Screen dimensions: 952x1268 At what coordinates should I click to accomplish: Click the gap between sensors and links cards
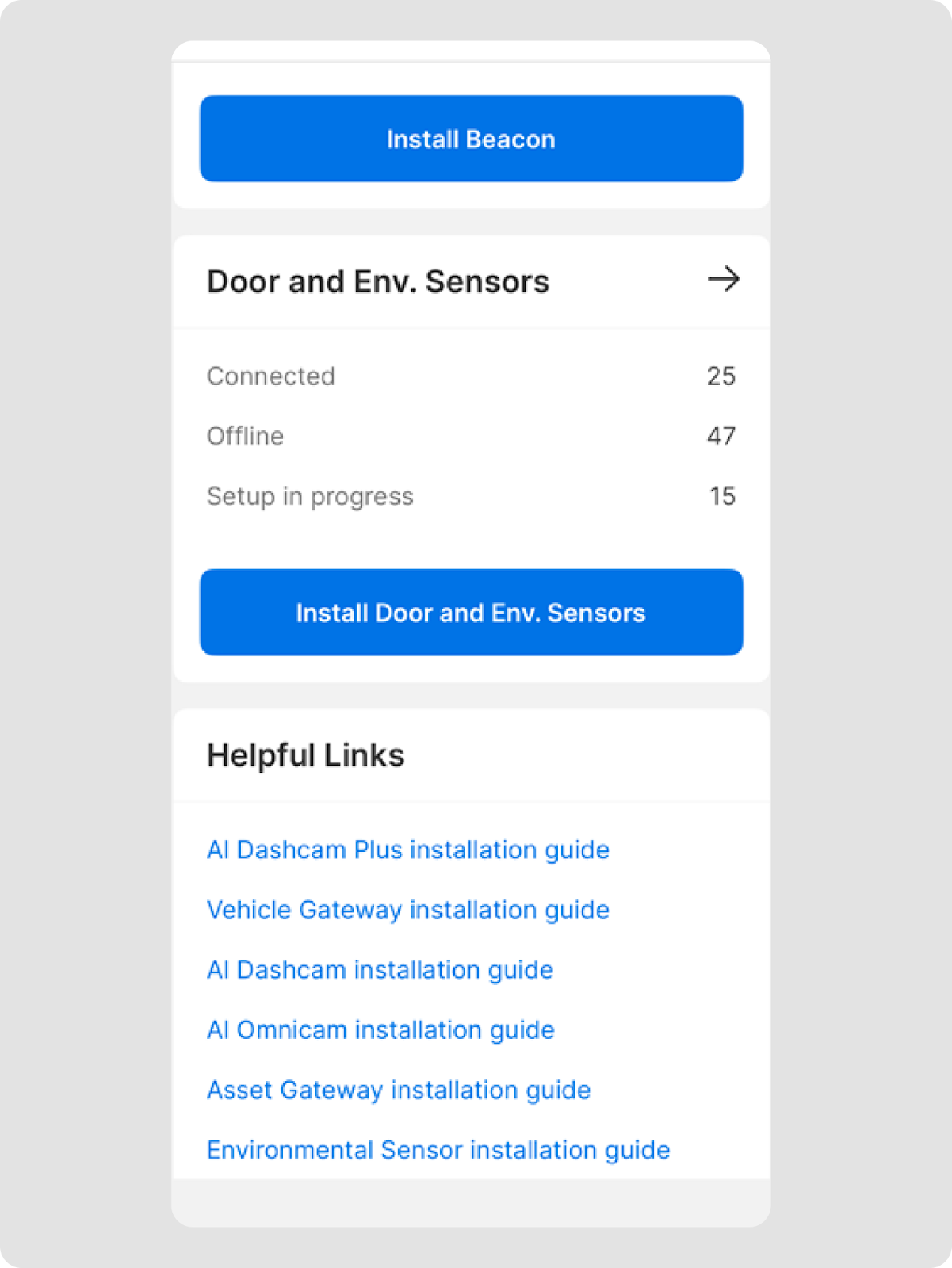[471, 696]
